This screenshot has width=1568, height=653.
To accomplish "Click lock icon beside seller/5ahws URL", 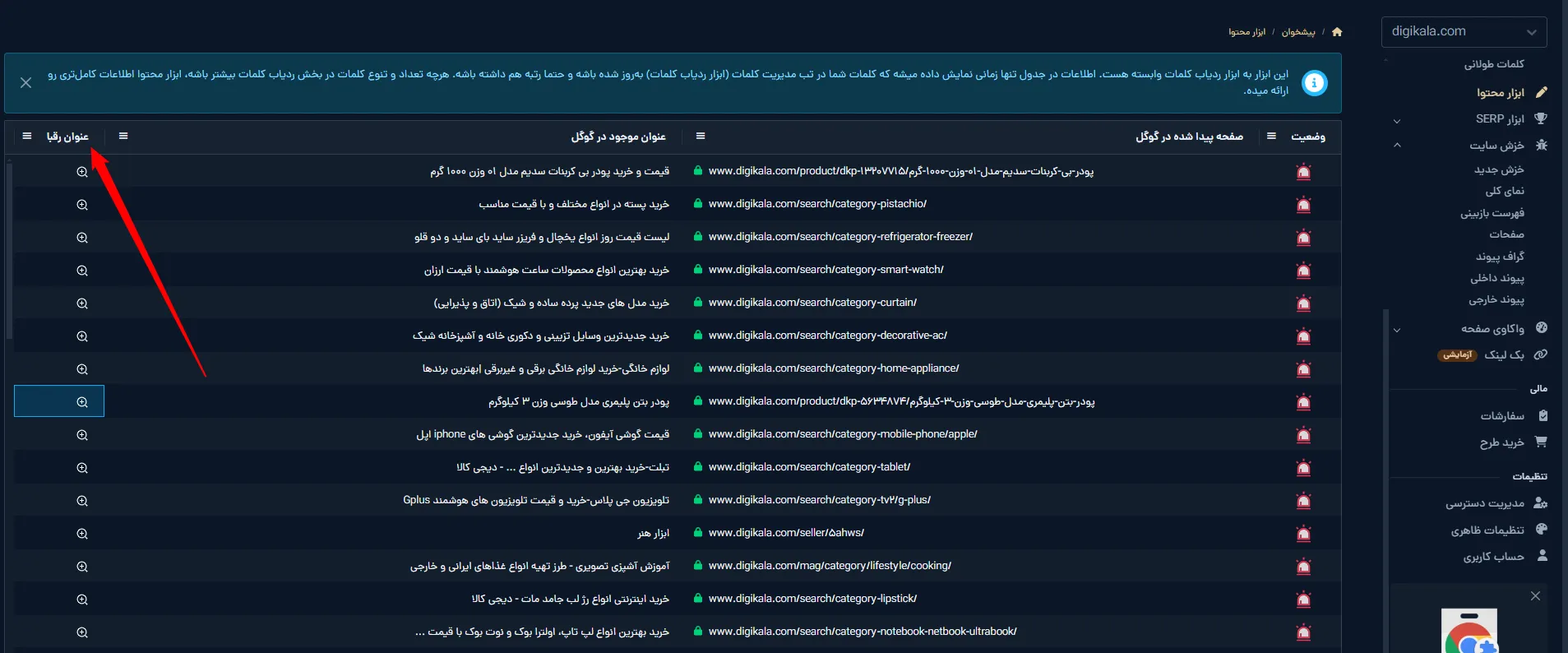I will pos(698,533).
